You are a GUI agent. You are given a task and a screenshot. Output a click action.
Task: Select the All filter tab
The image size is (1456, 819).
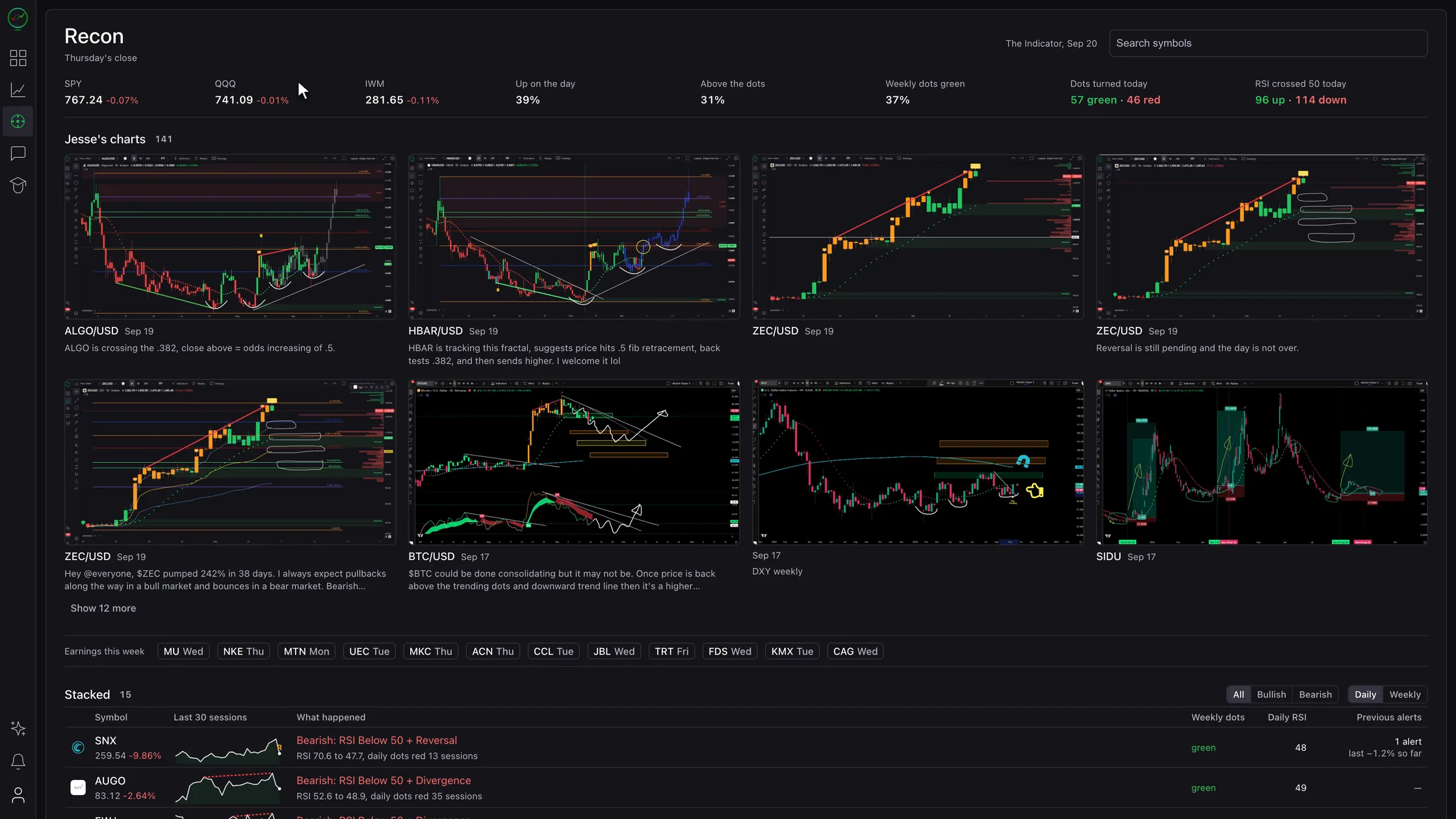pos(1238,694)
